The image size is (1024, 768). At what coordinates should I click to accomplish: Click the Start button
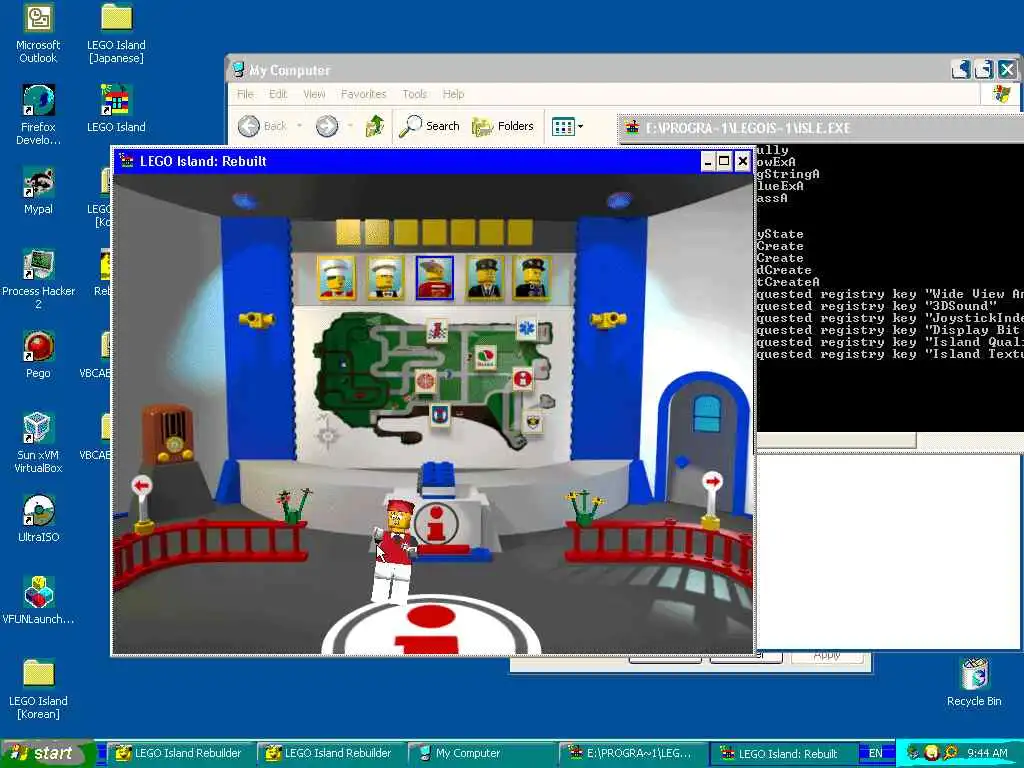pos(48,753)
